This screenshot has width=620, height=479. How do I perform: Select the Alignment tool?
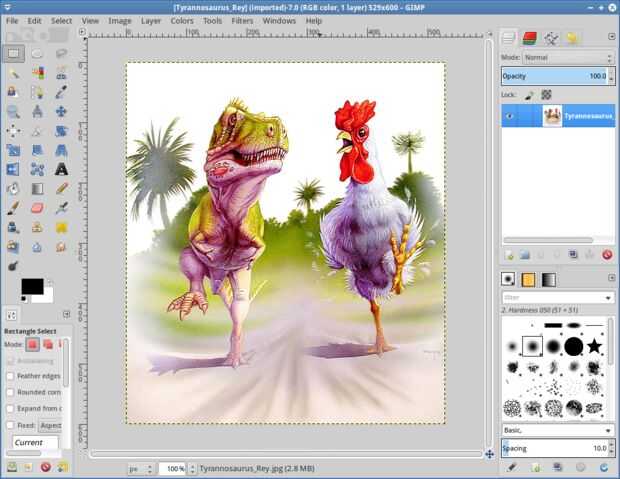(13, 131)
